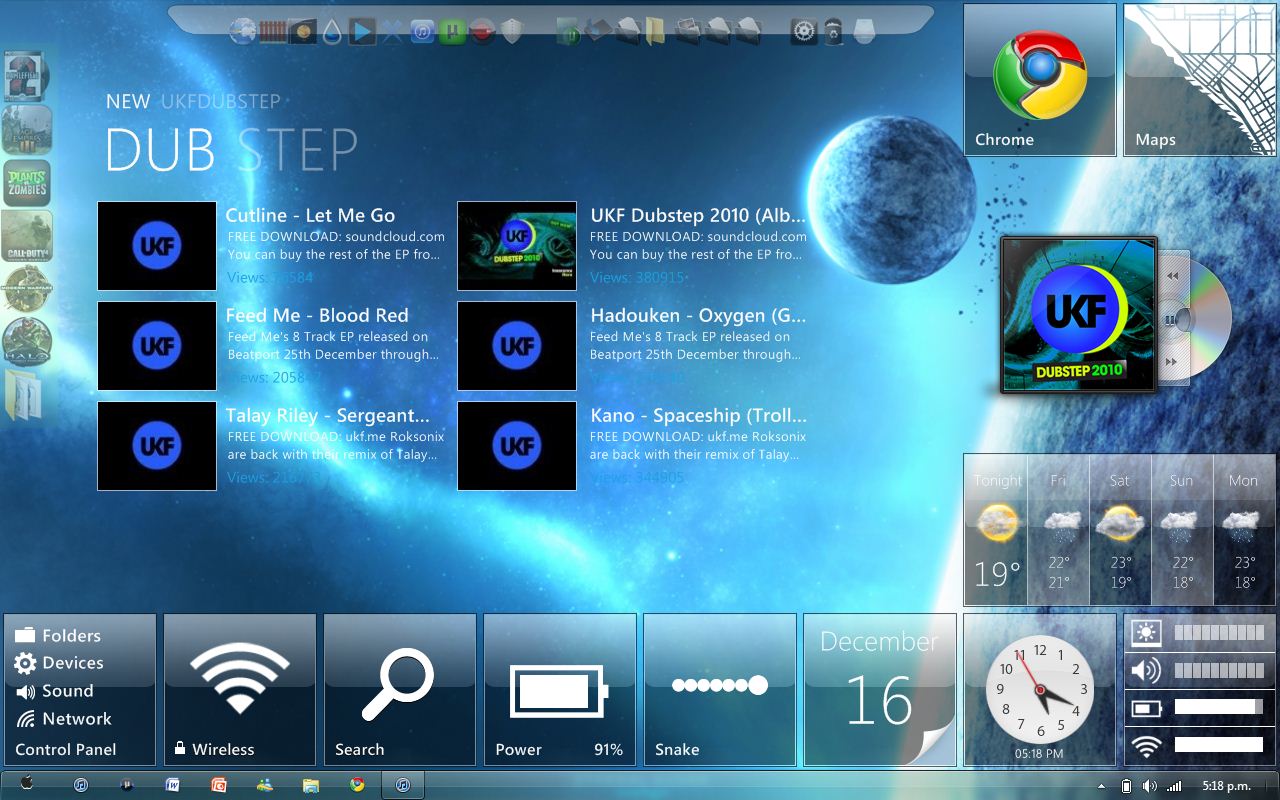The image size is (1280, 800).
Task: Open the folder icon in side dock
Action: click(26, 395)
